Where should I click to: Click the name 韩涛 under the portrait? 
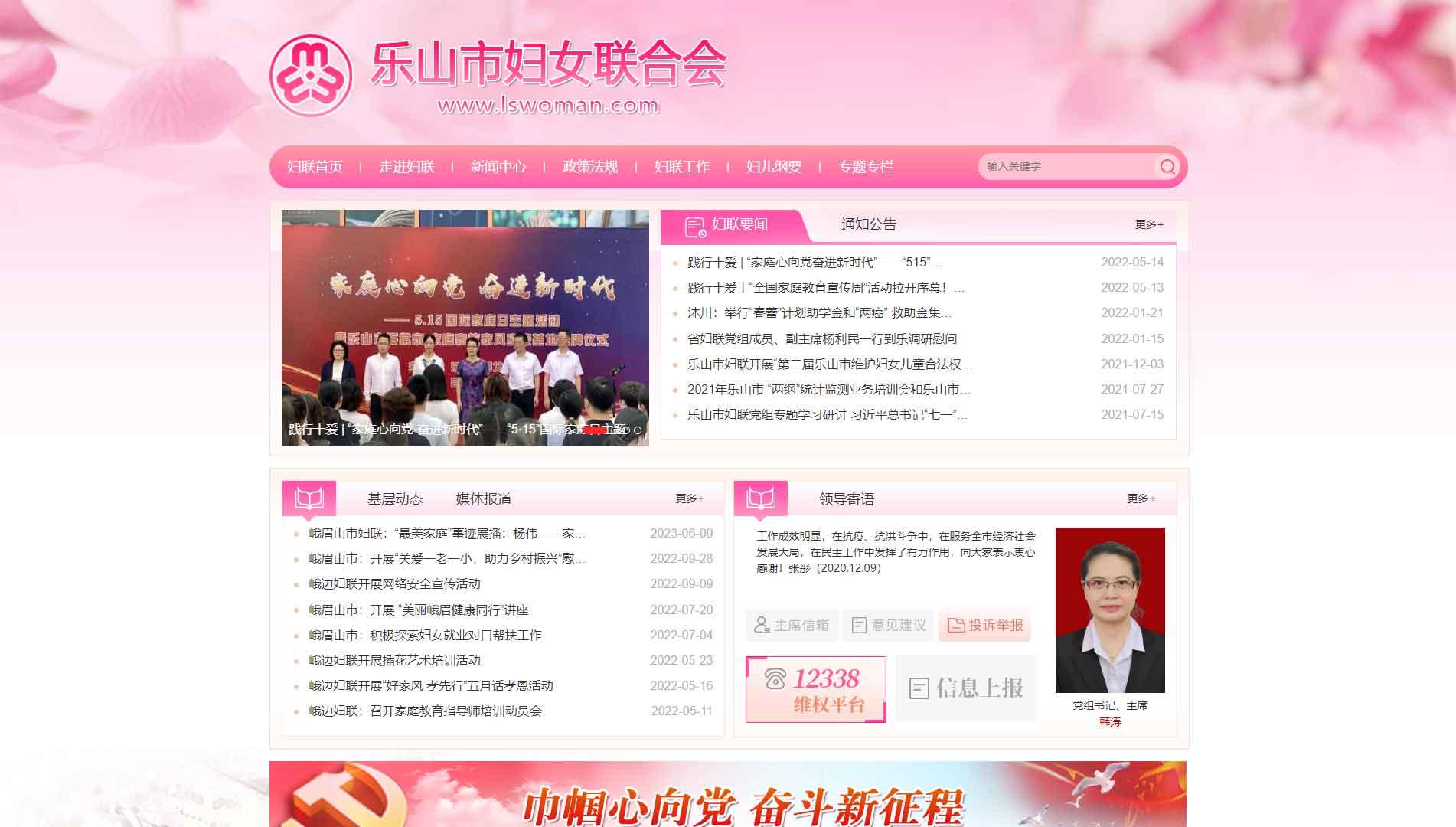click(x=1110, y=722)
